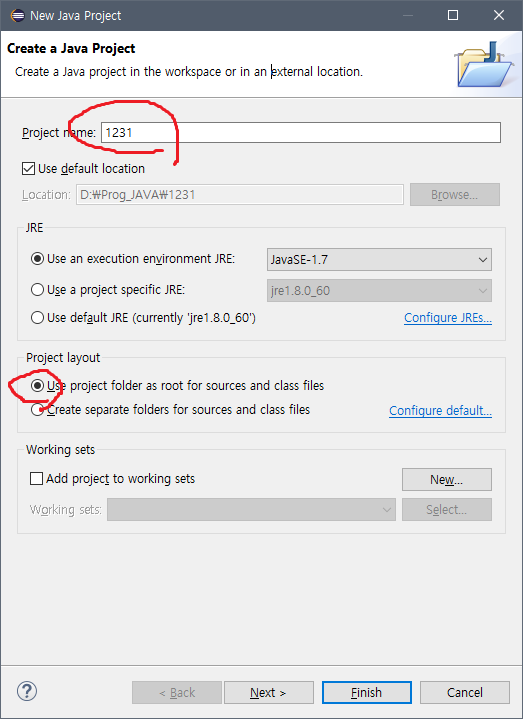Select project folder as root layout option
The width and height of the screenshot is (523, 719).
(x=37, y=386)
